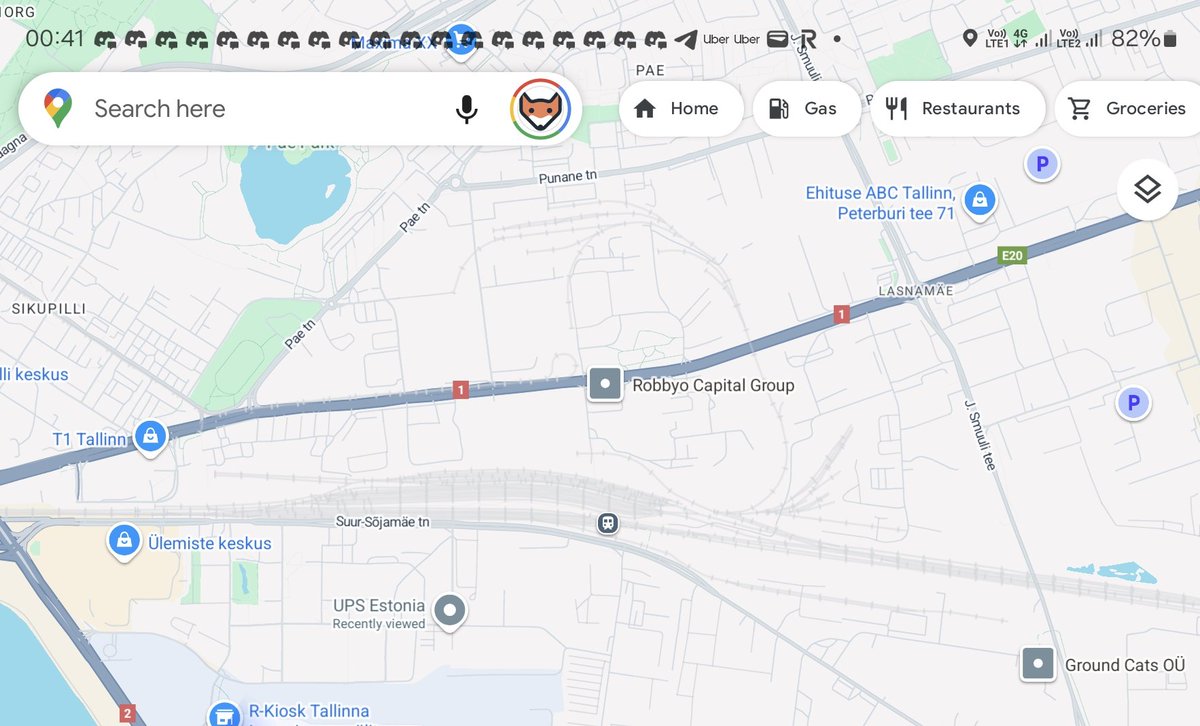This screenshot has width=1200, height=726.
Task: Open the fox profile avatar menu
Action: (x=541, y=109)
